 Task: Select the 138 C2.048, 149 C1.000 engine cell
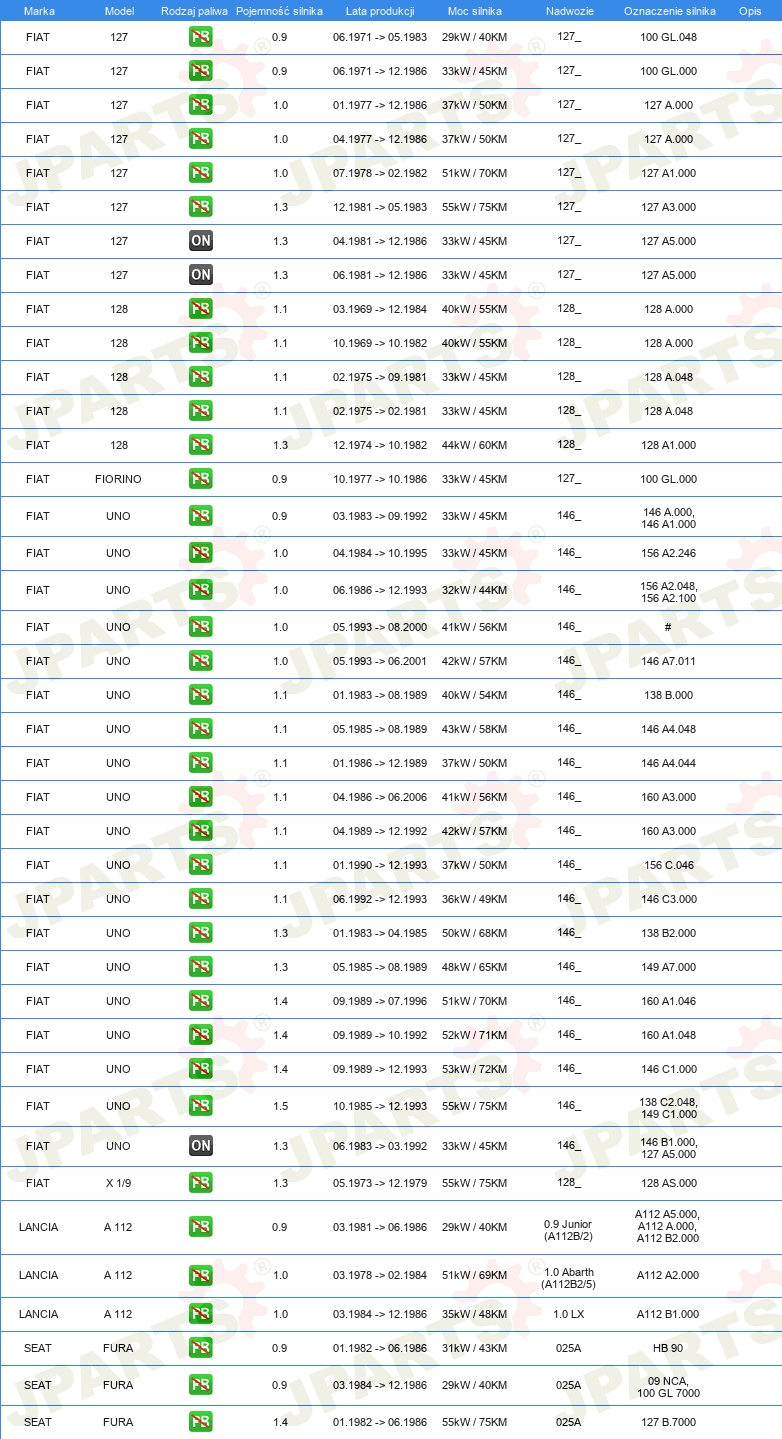pyautogui.click(x=670, y=1108)
